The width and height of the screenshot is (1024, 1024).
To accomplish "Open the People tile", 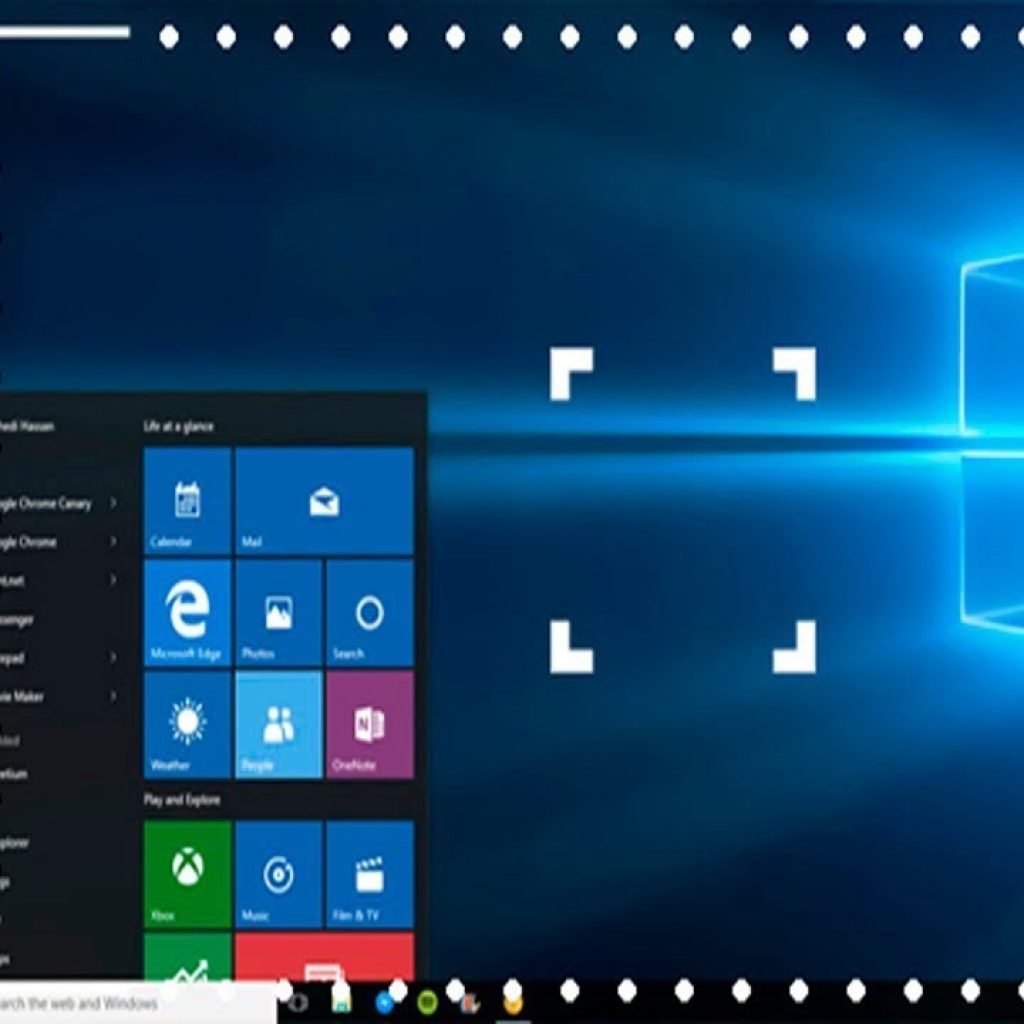I will click(278, 724).
